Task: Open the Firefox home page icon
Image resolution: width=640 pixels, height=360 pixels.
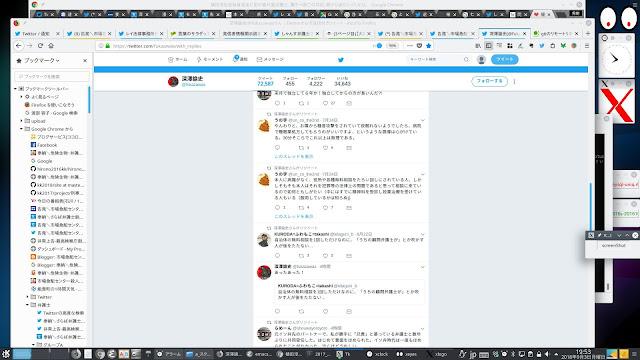Action: [51, 46]
